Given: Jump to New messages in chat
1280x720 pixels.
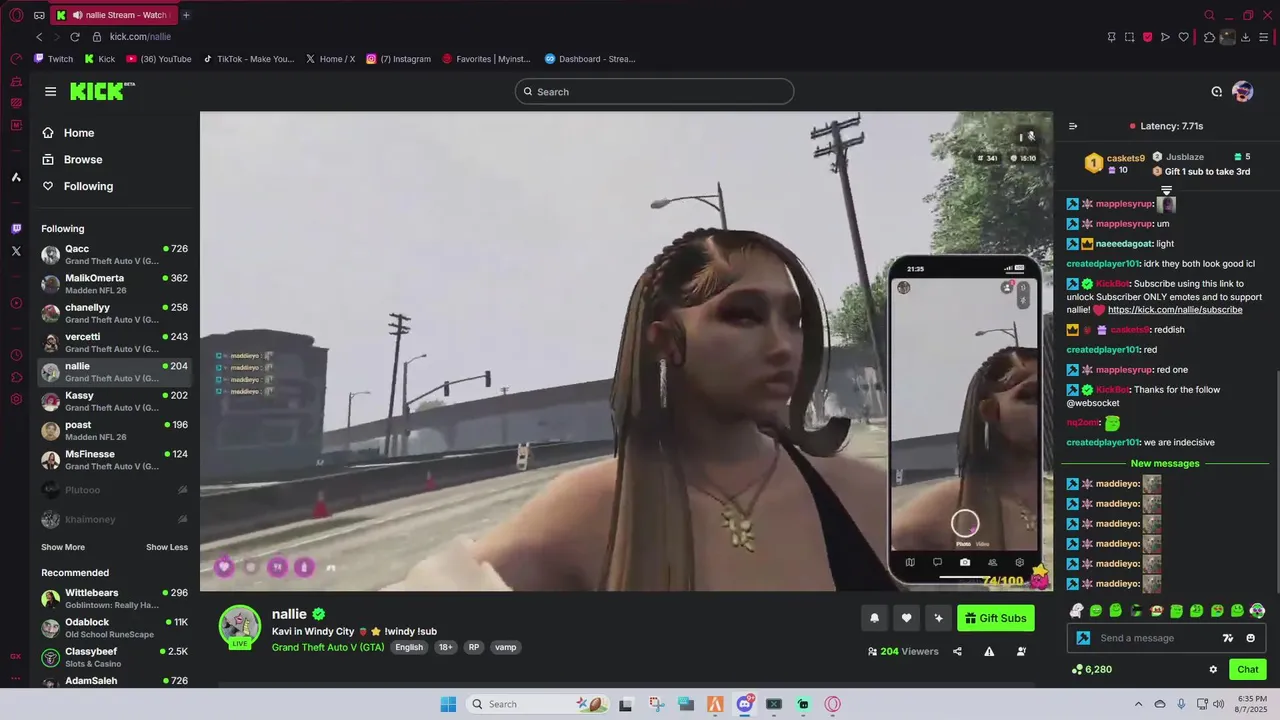Looking at the screenshot, I should coord(1164,463).
